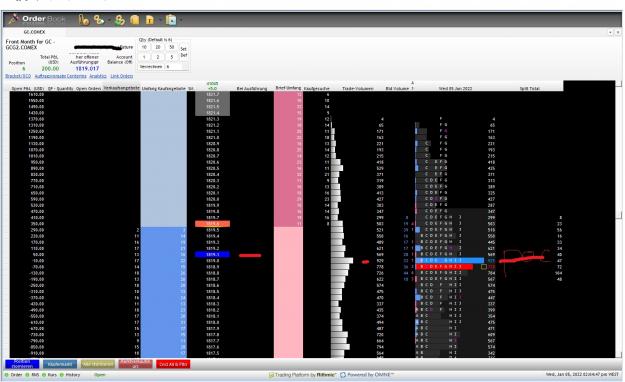Image resolution: width=625 pixels, height=382 pixels.
Task: Click the yellow note icon marked with r
Action: pos(150,20)
